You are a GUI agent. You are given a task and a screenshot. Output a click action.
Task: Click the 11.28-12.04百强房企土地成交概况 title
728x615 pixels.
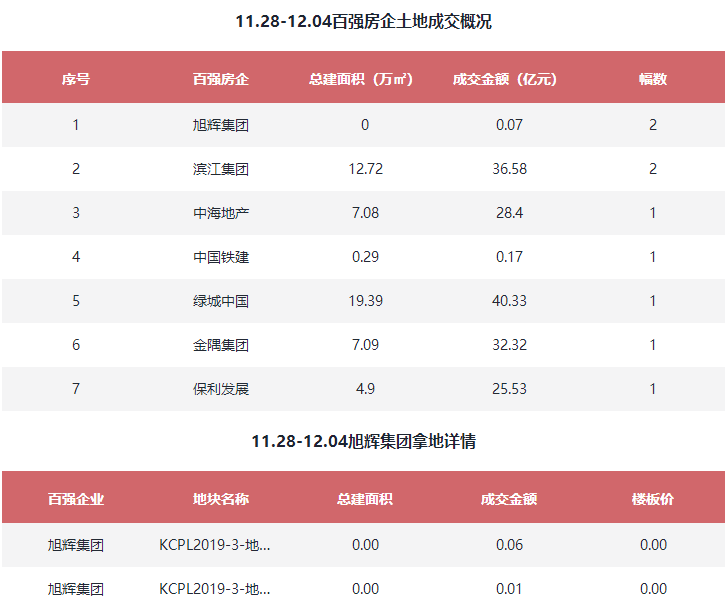click(x=364, y=21)
